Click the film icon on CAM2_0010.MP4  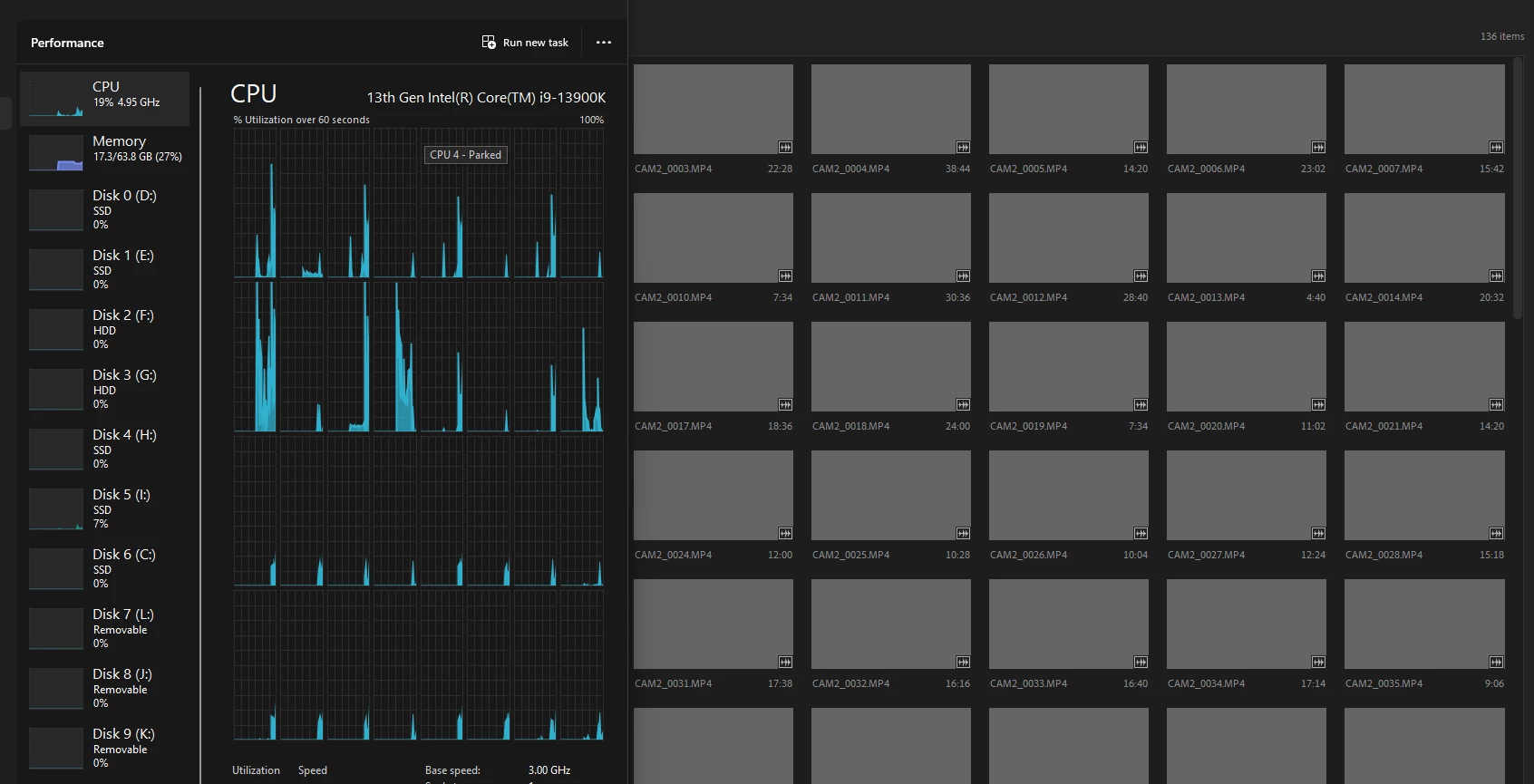click(x=785, y=276)
